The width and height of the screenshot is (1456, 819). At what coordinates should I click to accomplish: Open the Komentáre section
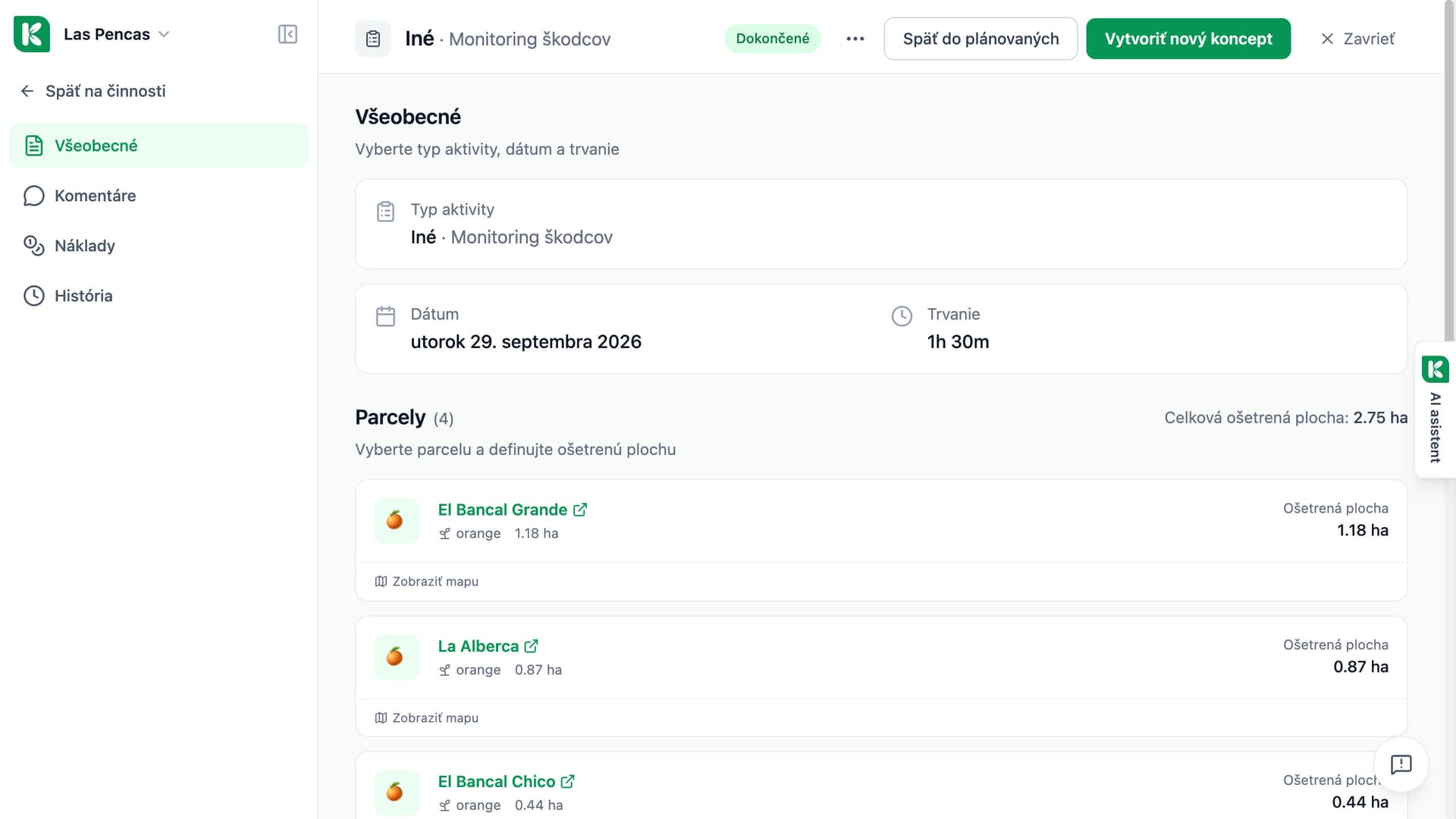point(158,196)
